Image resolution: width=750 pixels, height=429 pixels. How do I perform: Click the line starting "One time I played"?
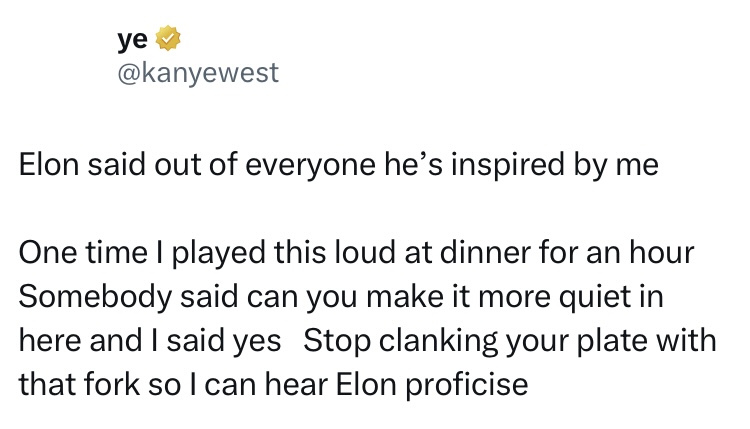355,255
